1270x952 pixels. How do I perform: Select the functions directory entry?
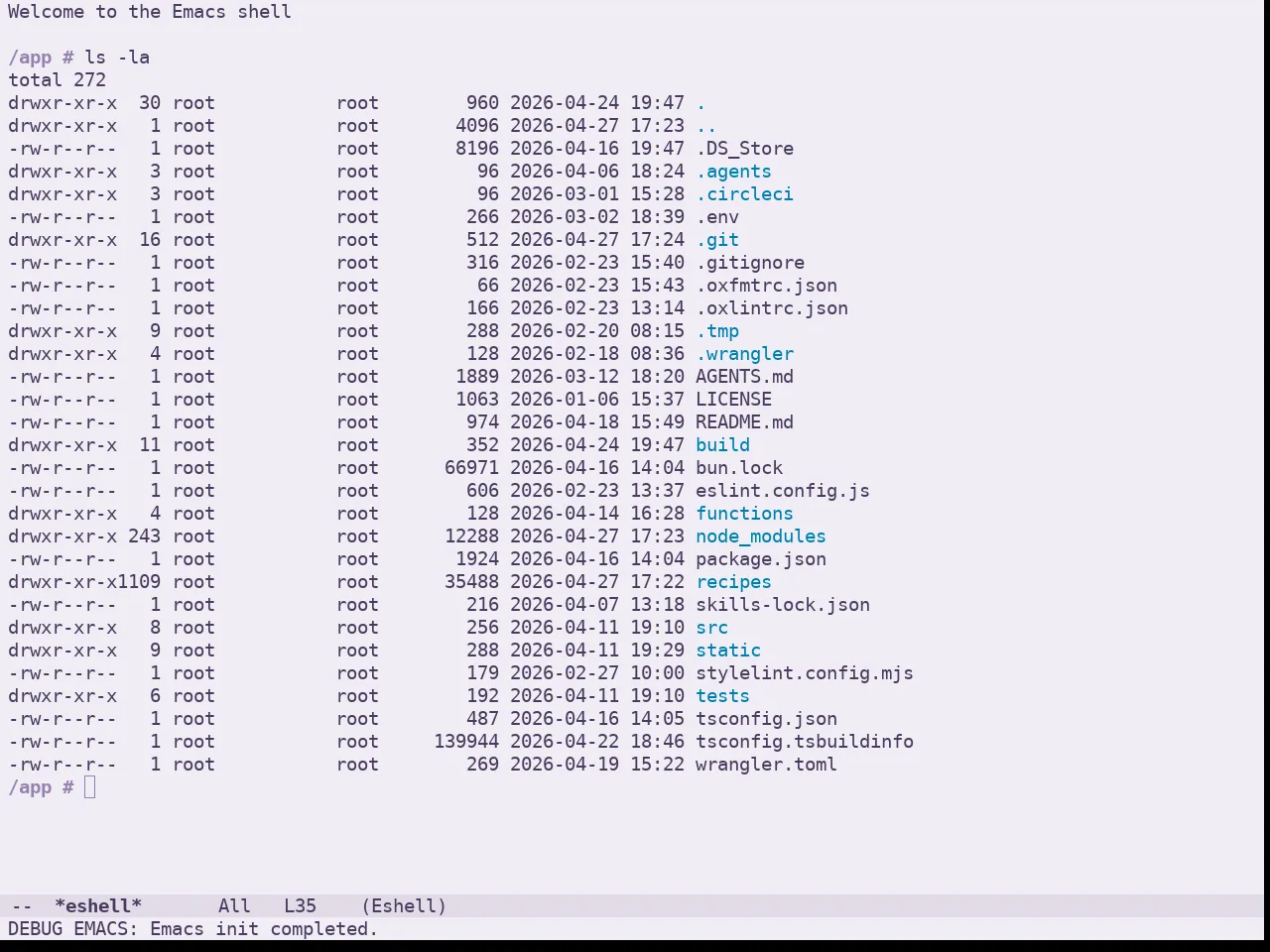tap(744, 514)
